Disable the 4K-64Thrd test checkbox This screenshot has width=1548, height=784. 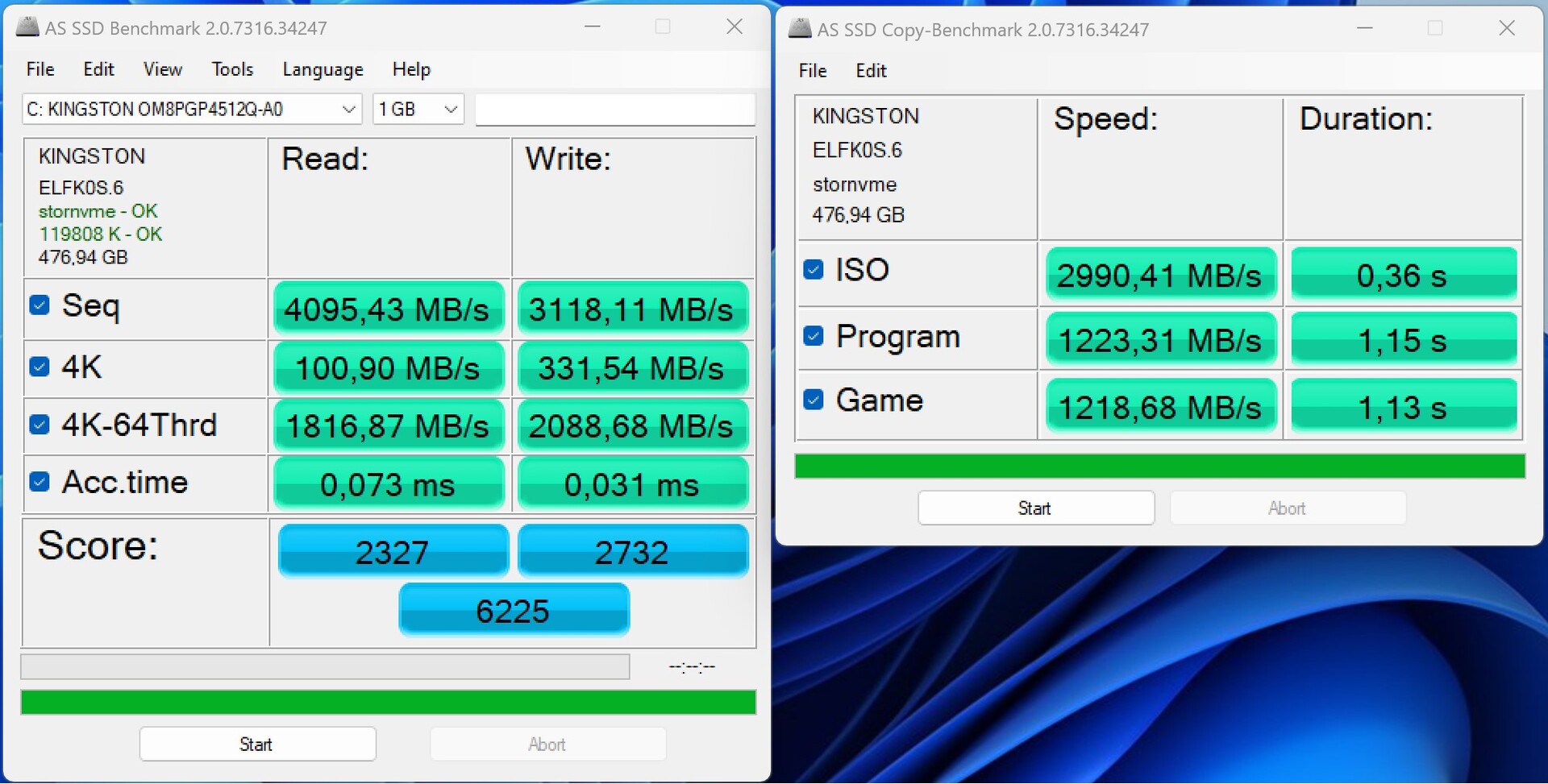(40, 425)
